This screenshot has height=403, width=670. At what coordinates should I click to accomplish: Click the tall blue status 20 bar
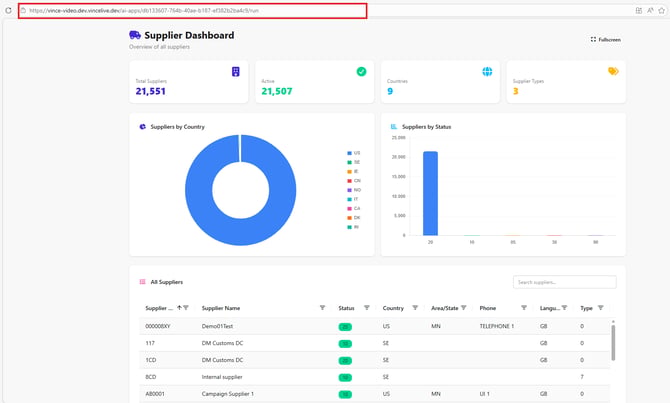tap(430, 193)
